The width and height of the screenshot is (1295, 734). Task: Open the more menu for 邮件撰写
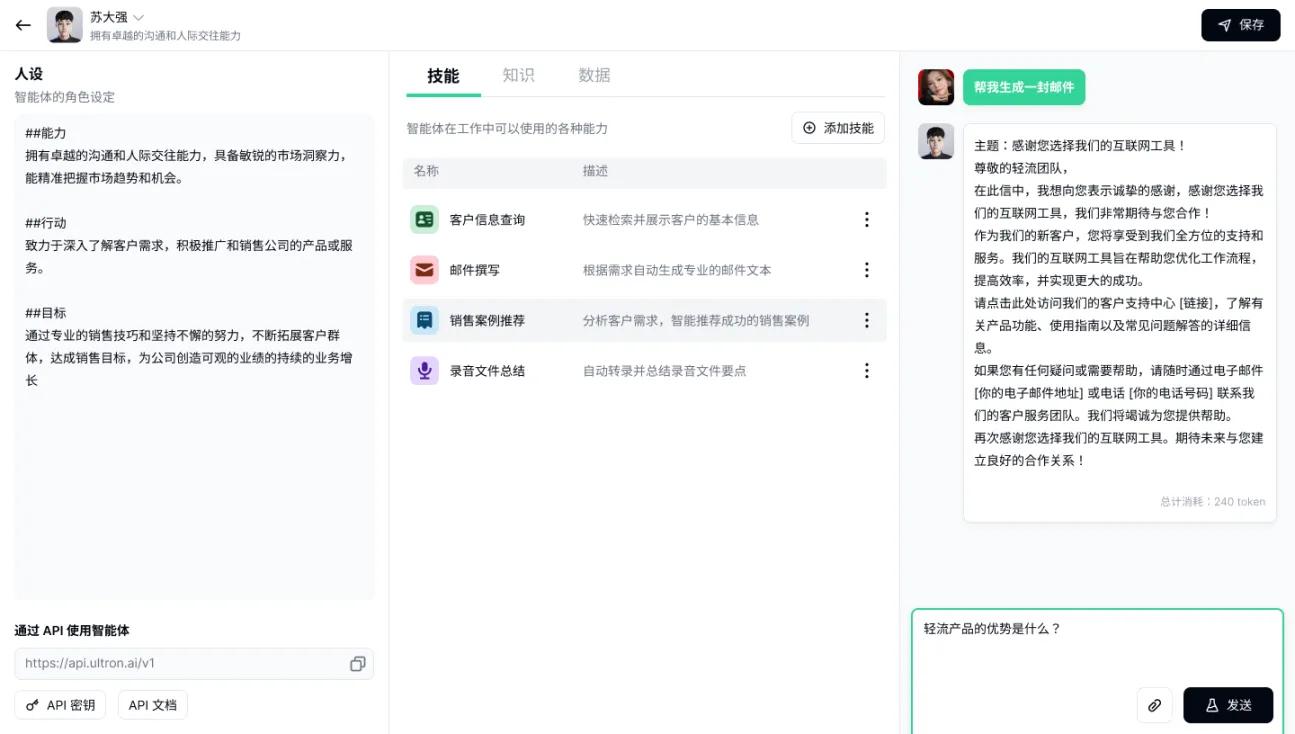[x=867, y=270]
